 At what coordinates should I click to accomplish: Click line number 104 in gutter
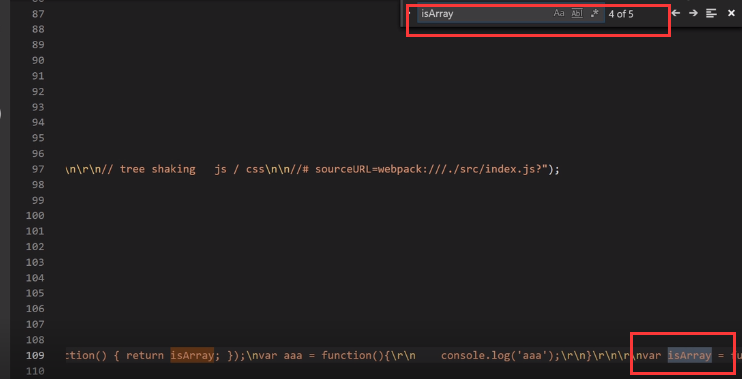click(x=34, y=278)
